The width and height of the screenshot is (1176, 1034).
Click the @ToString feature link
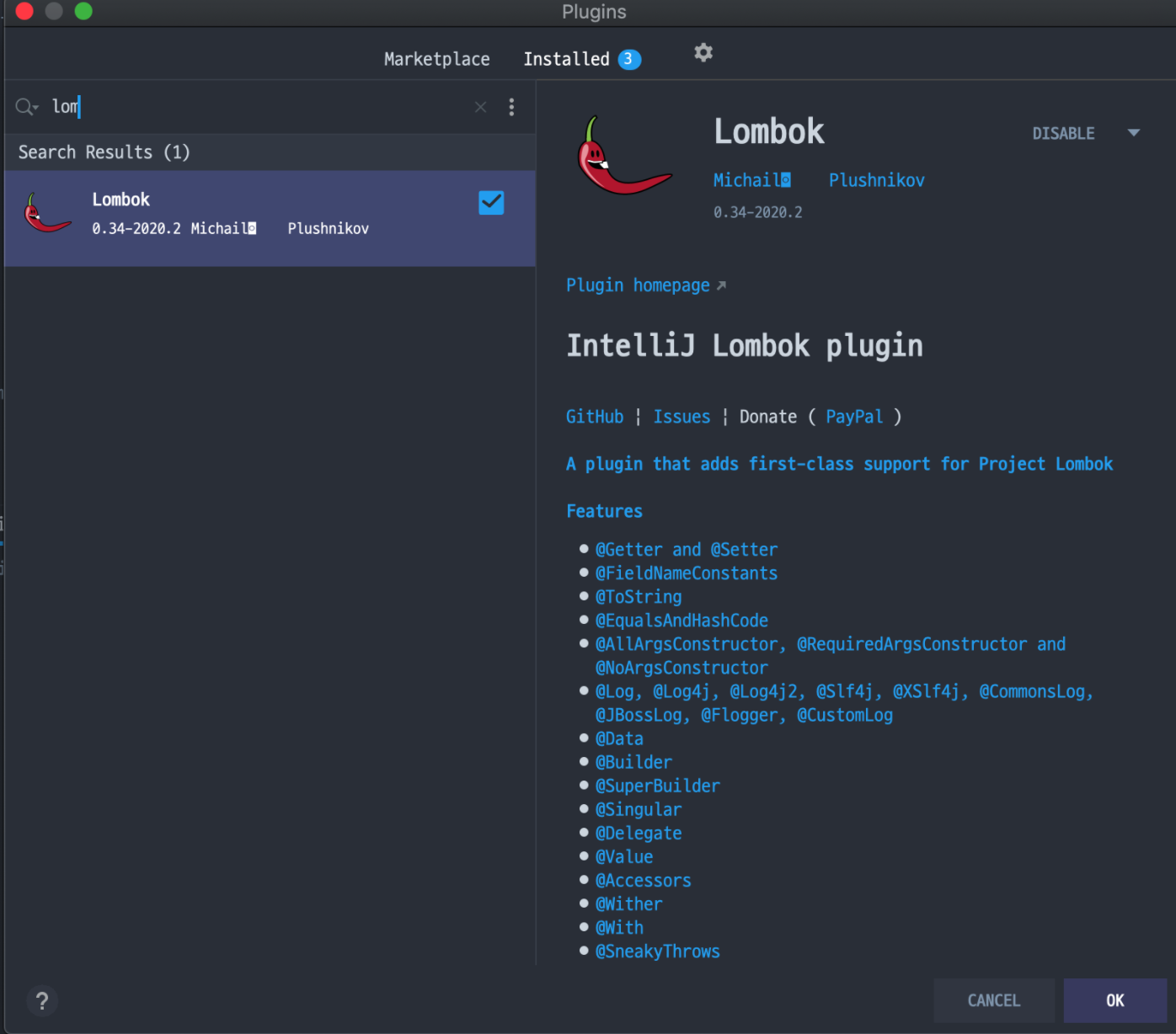pos(639,597)
